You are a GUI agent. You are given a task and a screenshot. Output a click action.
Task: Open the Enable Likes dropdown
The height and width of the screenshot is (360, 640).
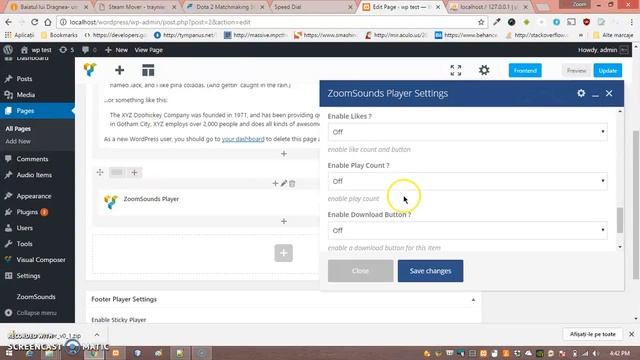click(467, 132)
